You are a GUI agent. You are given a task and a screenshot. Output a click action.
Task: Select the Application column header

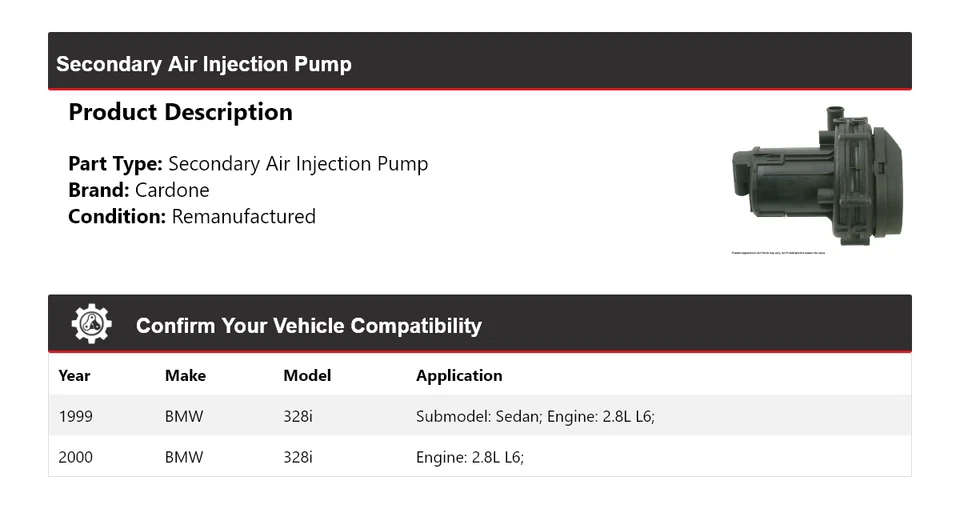click(x=459, y=376)
